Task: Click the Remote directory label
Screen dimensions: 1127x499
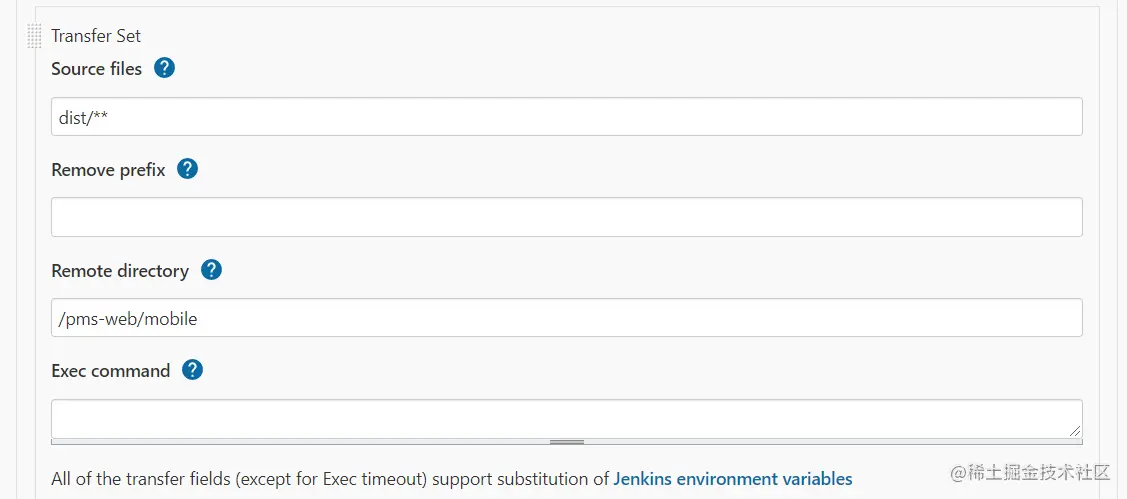Action: 120,271
